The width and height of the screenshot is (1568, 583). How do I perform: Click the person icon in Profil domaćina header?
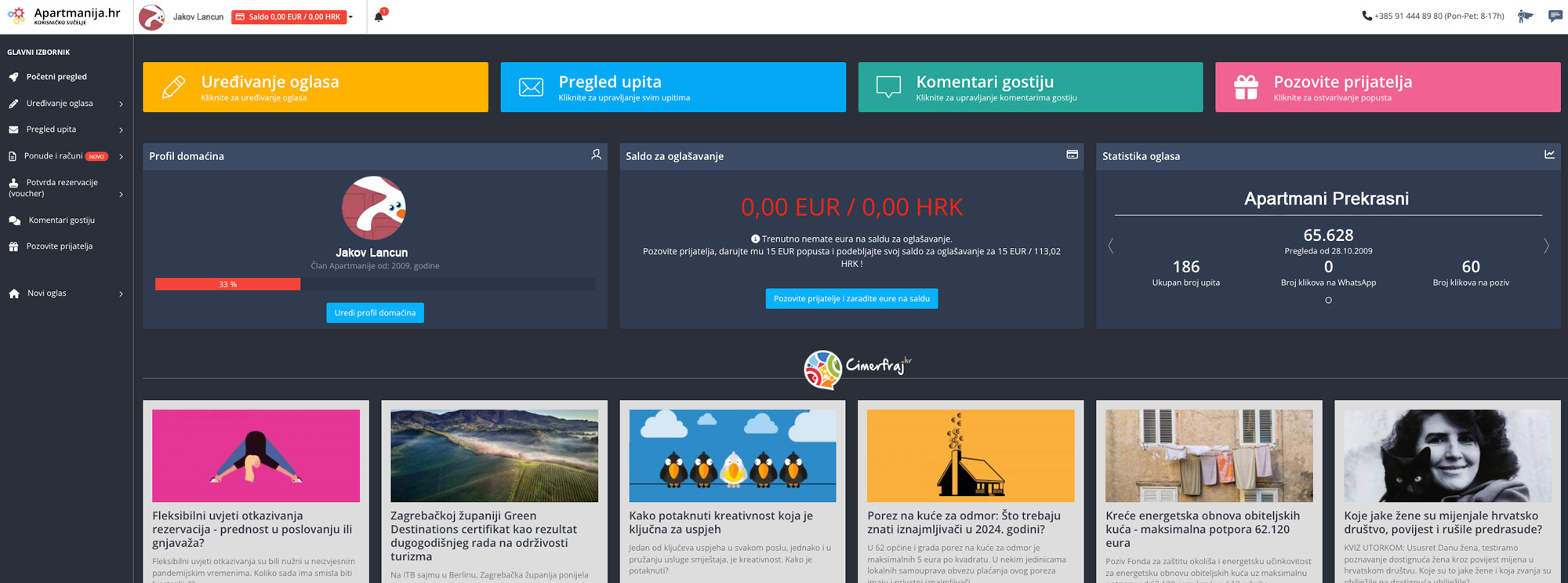[596, 155]
